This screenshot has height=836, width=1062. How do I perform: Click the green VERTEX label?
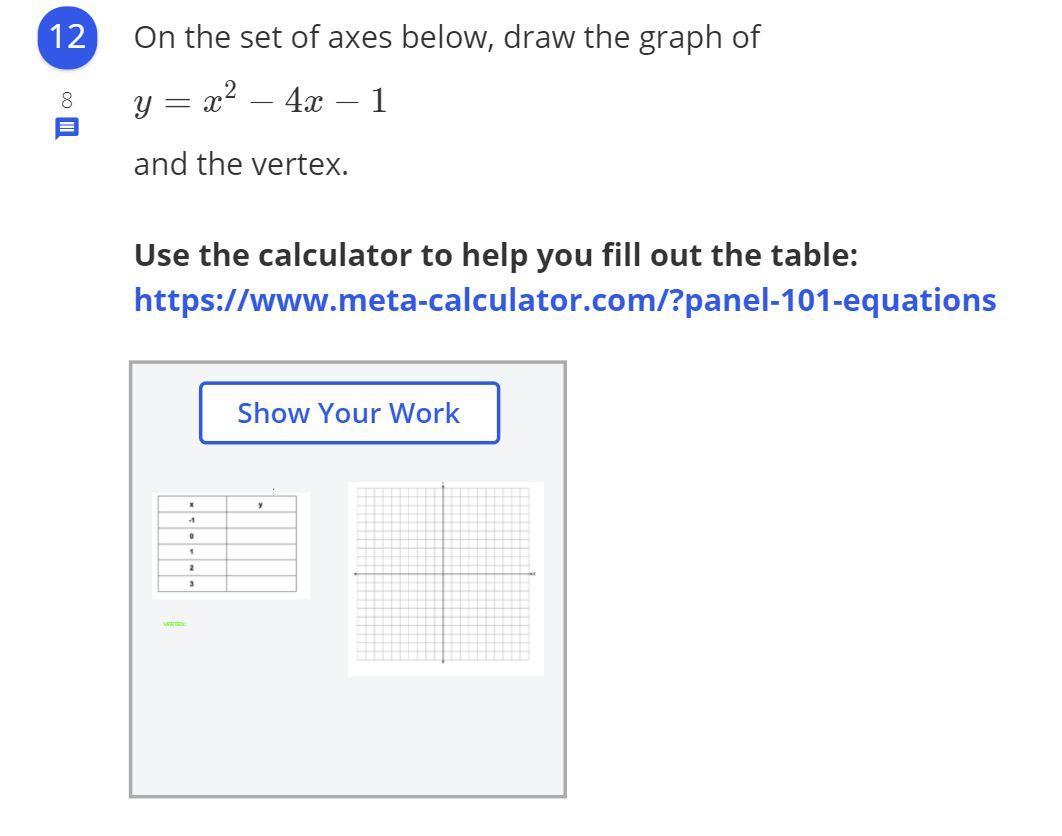click(x=175, y=624)
